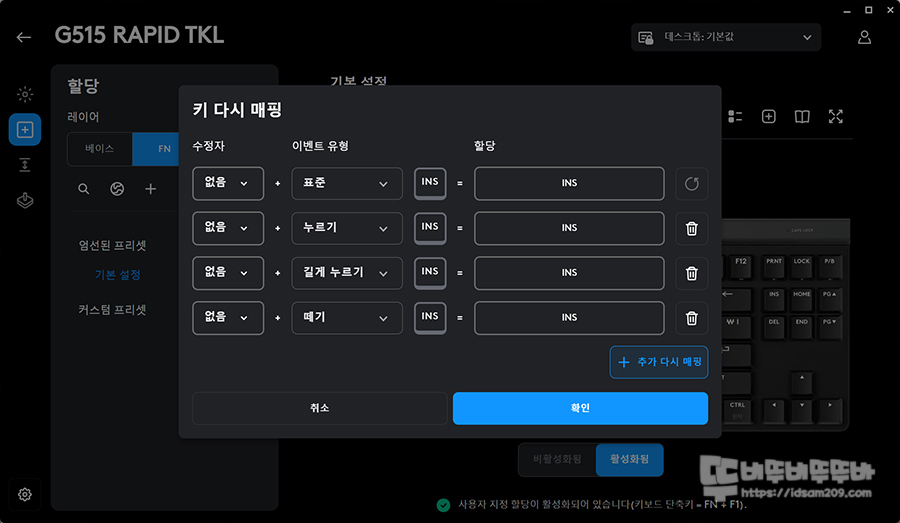The height and width of the screenshot is (523, 900).
Task: Switch to the 베이스 layer tab
Action: coord(100,149)
